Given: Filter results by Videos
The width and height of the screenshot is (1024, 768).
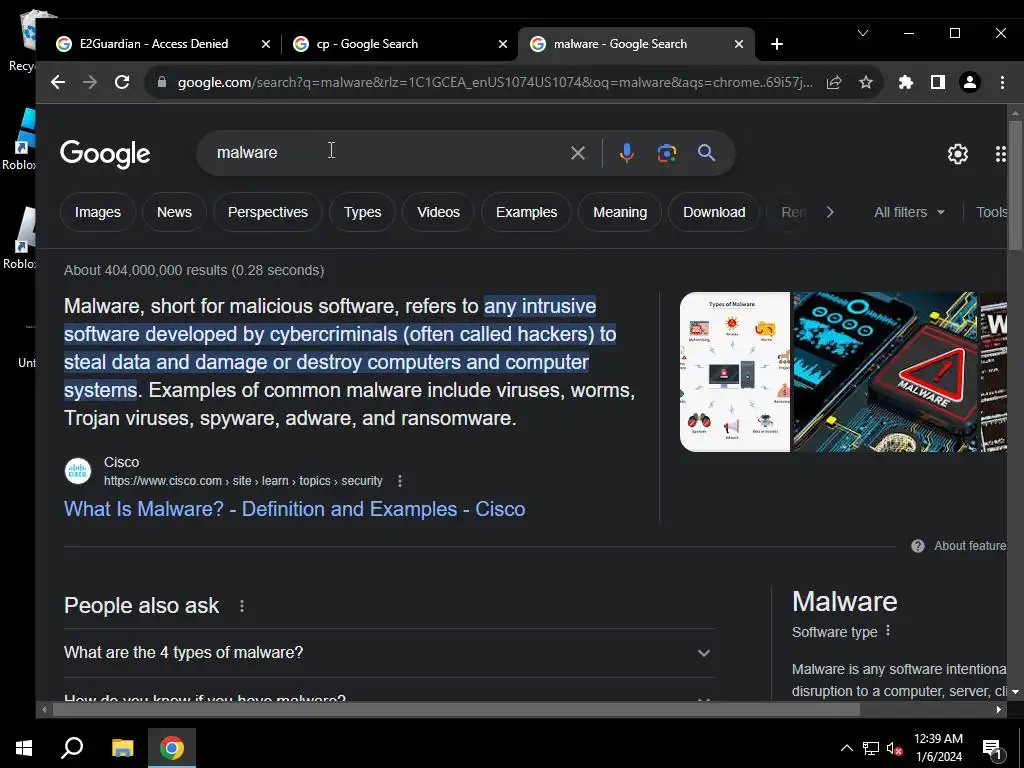Looking at the screenshot, I should 438,212.
